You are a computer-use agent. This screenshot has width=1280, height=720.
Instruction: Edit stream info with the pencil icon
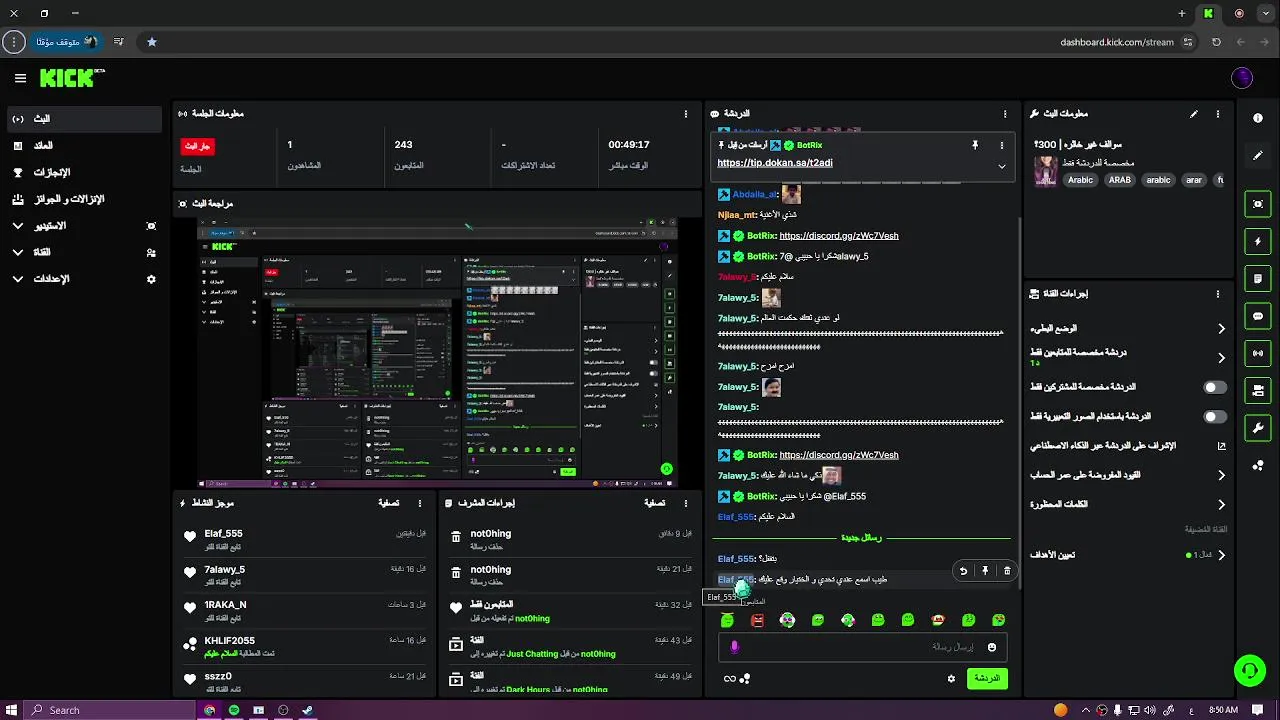pos(1194,114)
